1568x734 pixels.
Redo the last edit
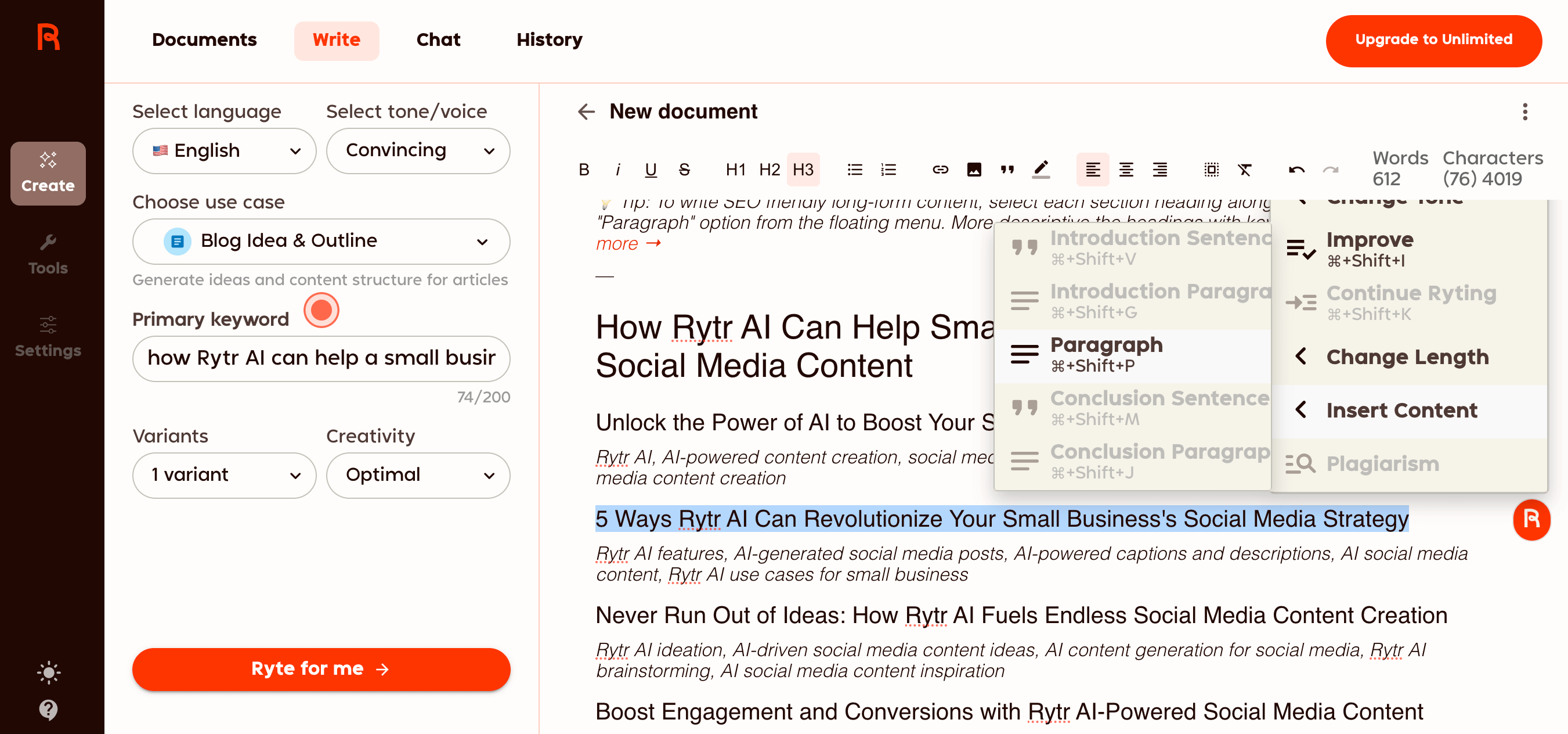tap(1331, 170)
